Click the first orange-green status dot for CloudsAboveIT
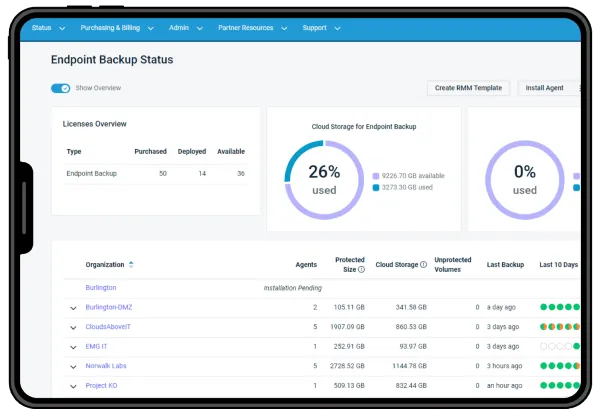 543,327
